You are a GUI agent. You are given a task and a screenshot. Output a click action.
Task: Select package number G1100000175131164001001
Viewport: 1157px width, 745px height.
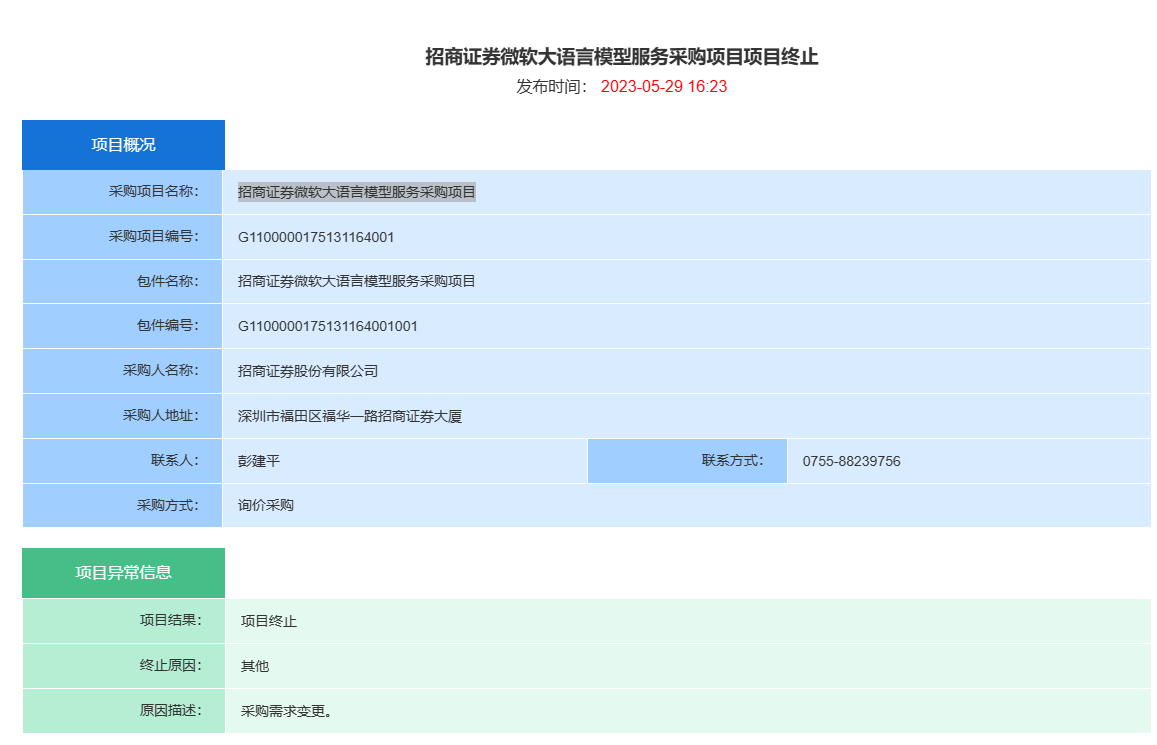327,326
